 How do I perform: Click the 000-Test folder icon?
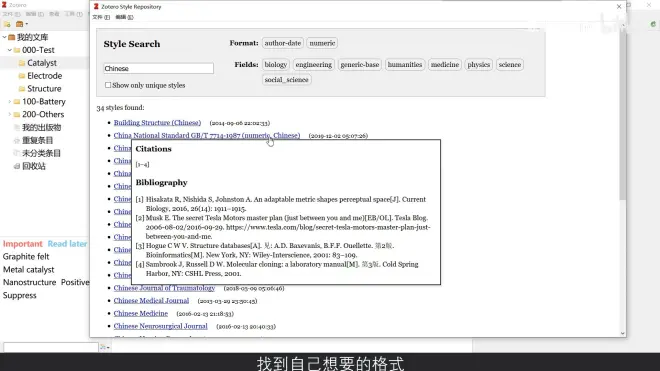click(17, 50)
